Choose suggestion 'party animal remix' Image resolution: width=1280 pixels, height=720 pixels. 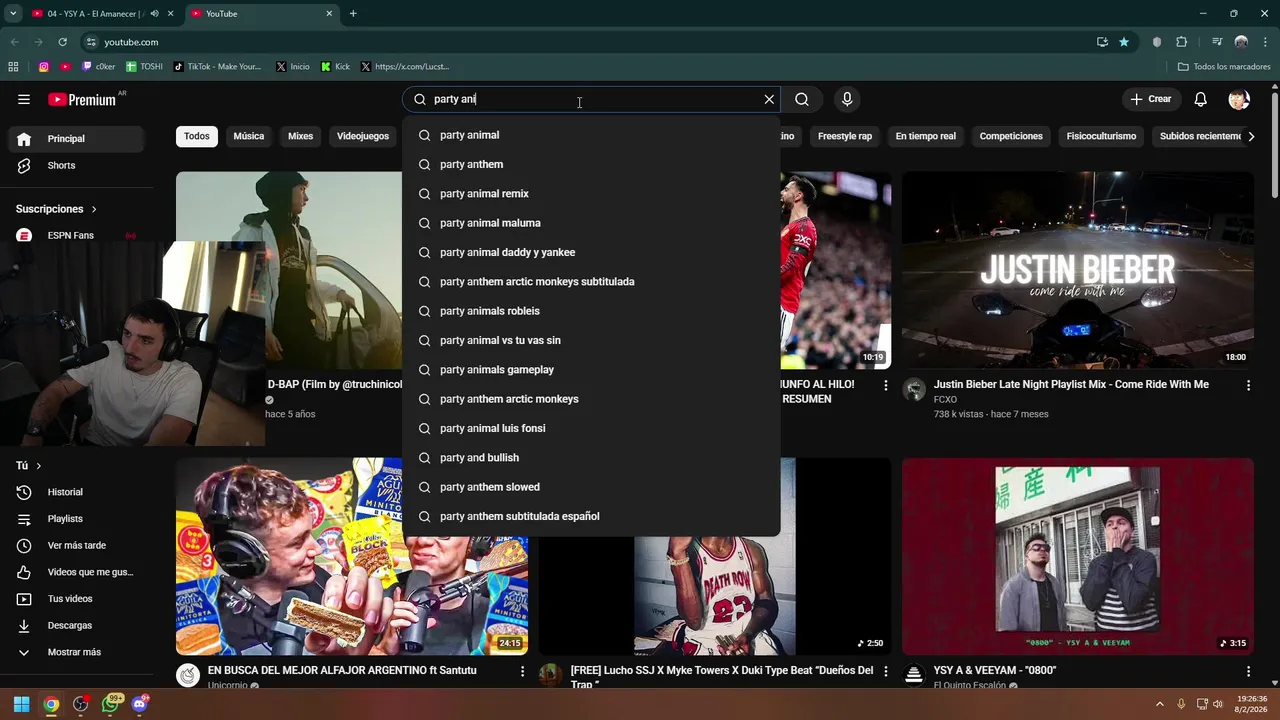(591, 194)
